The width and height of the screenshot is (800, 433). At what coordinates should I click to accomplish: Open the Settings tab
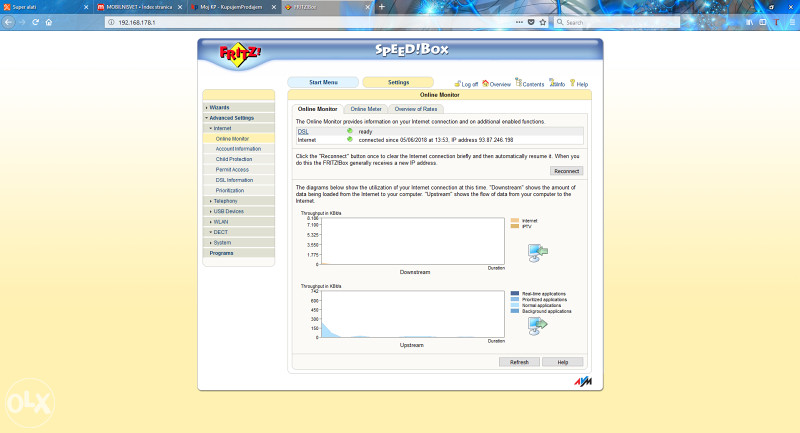398,82
